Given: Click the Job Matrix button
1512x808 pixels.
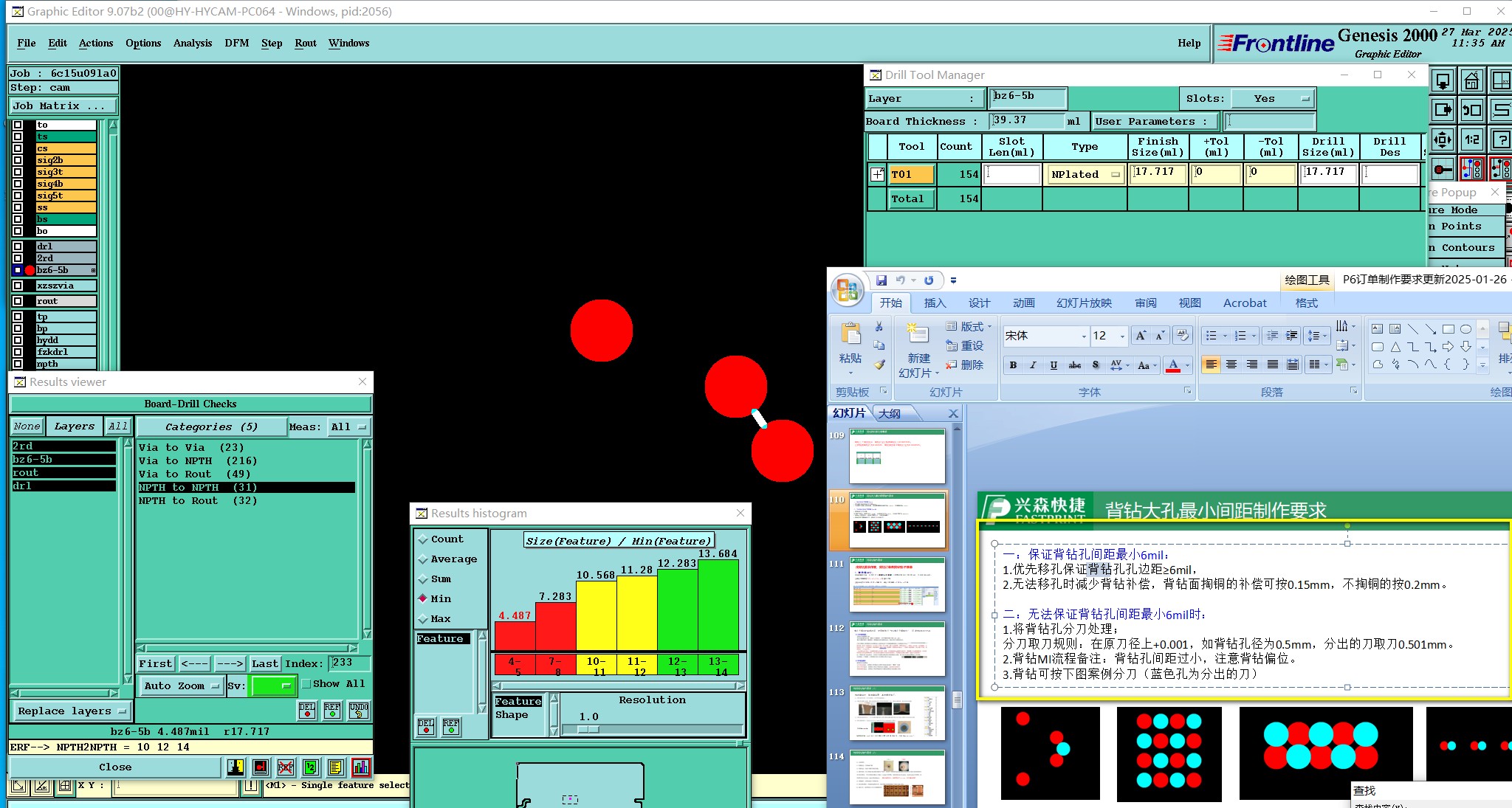Looking at the screenshot, I should point(62,106).
